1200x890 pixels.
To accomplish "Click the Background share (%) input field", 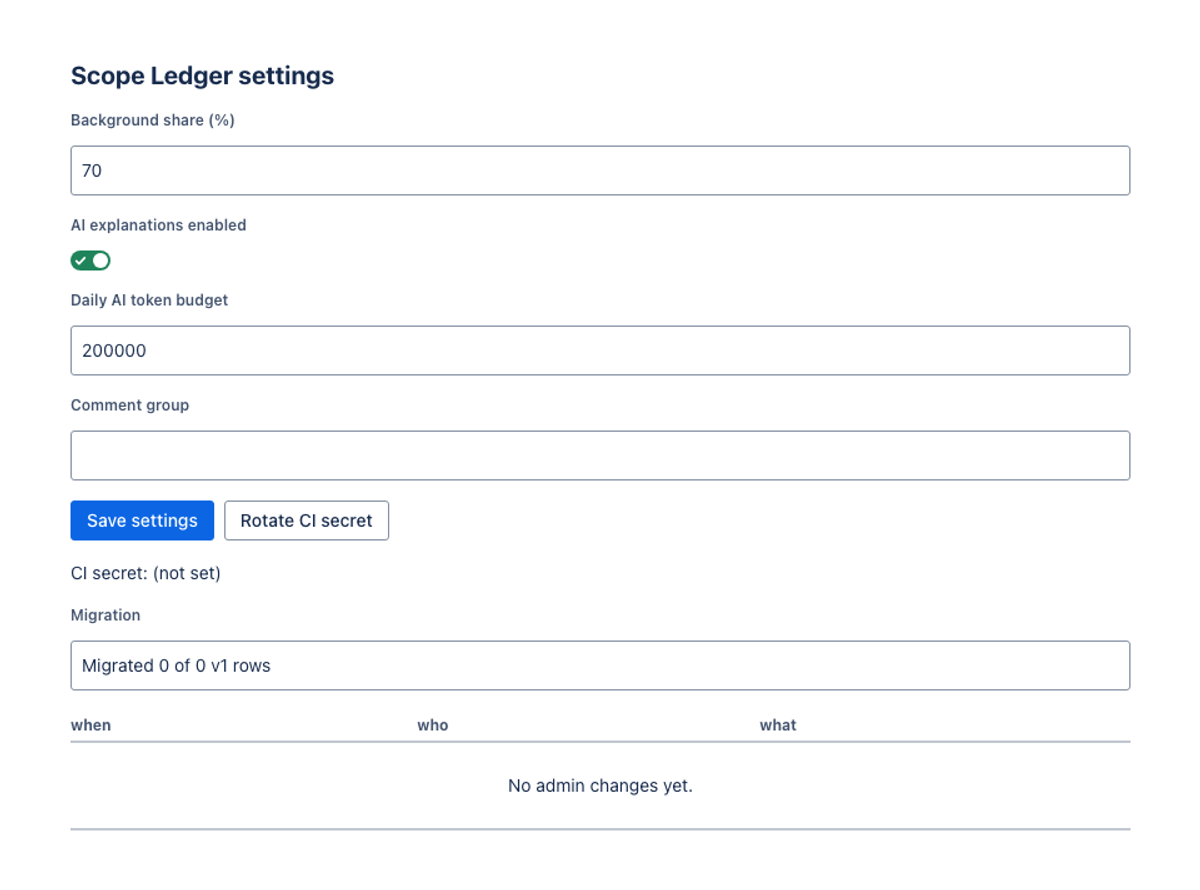I will [600, 171].
